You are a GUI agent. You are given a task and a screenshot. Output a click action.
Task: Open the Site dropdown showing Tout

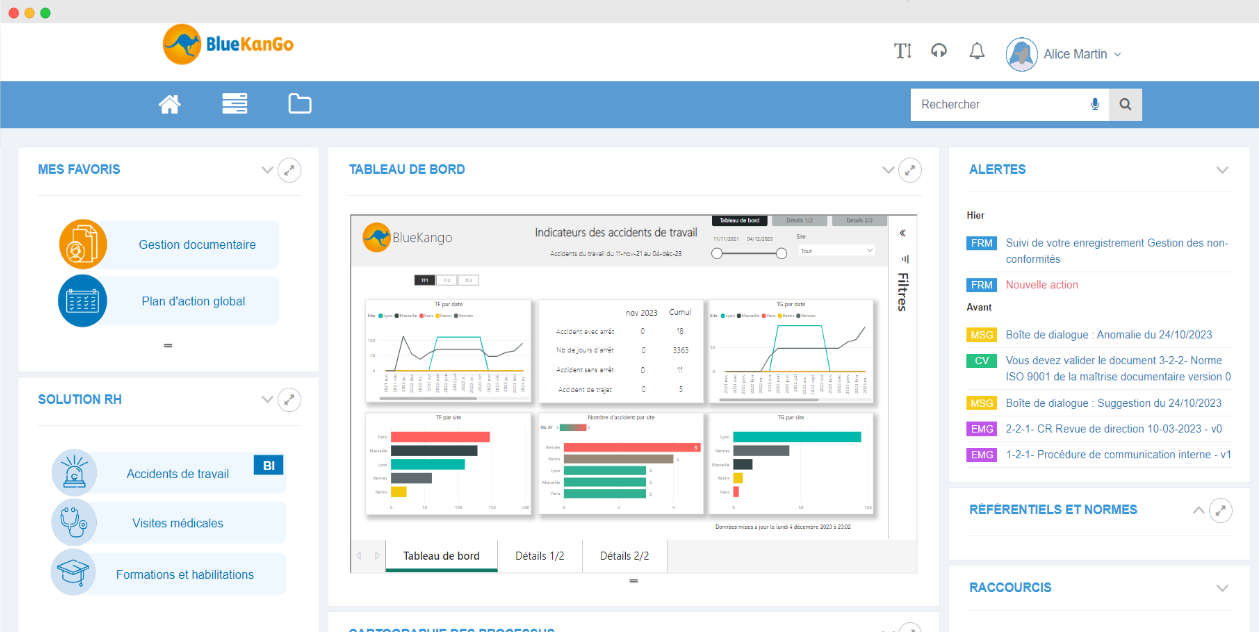pyautogui.click(x=836, y=251)
